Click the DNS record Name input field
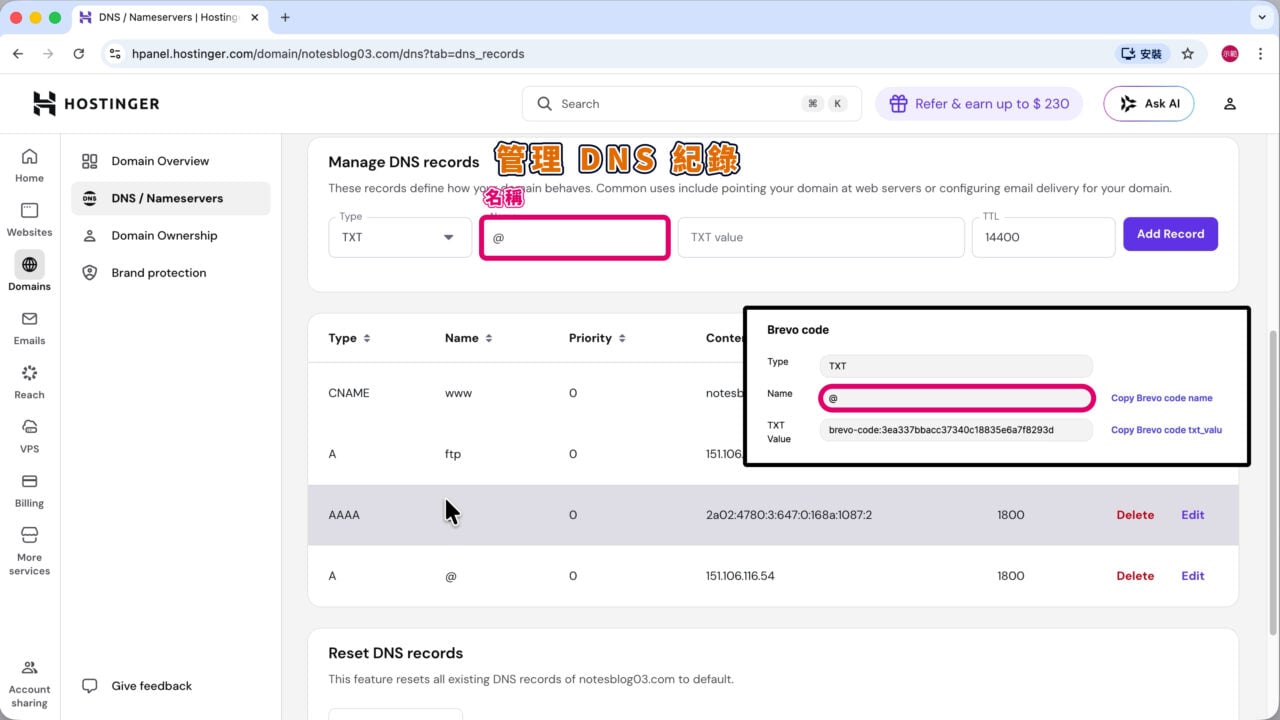This screenshot has width=1280, height=720. tap(574, 238)
